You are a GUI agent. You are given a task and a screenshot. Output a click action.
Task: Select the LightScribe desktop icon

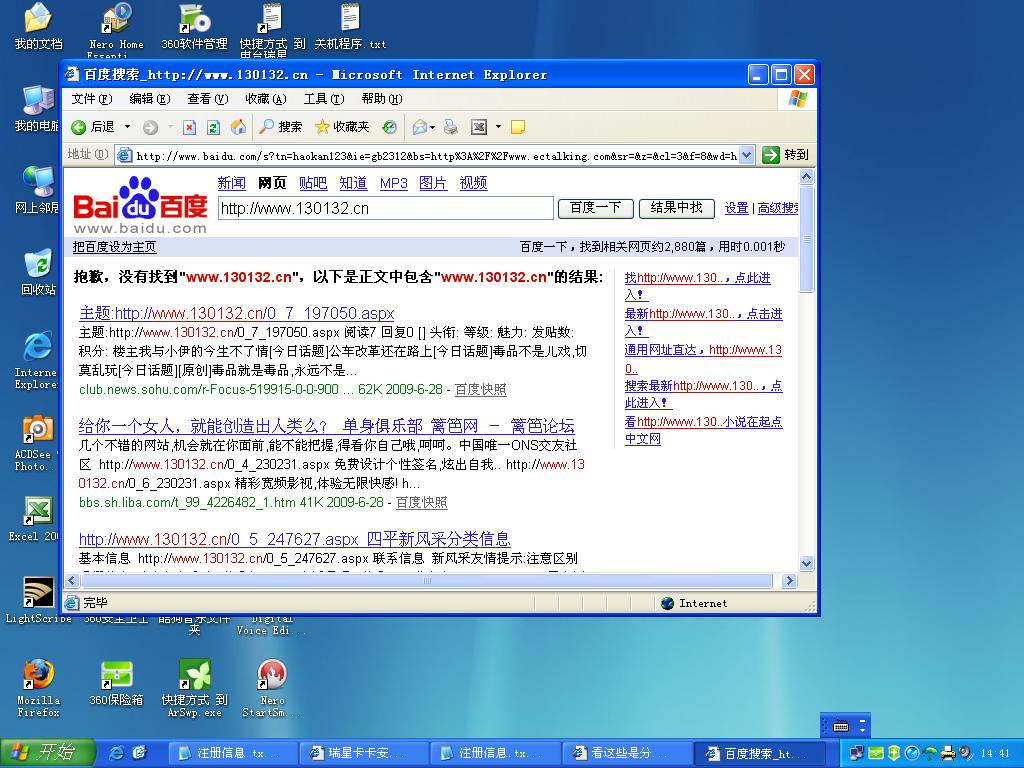point(38,600)
